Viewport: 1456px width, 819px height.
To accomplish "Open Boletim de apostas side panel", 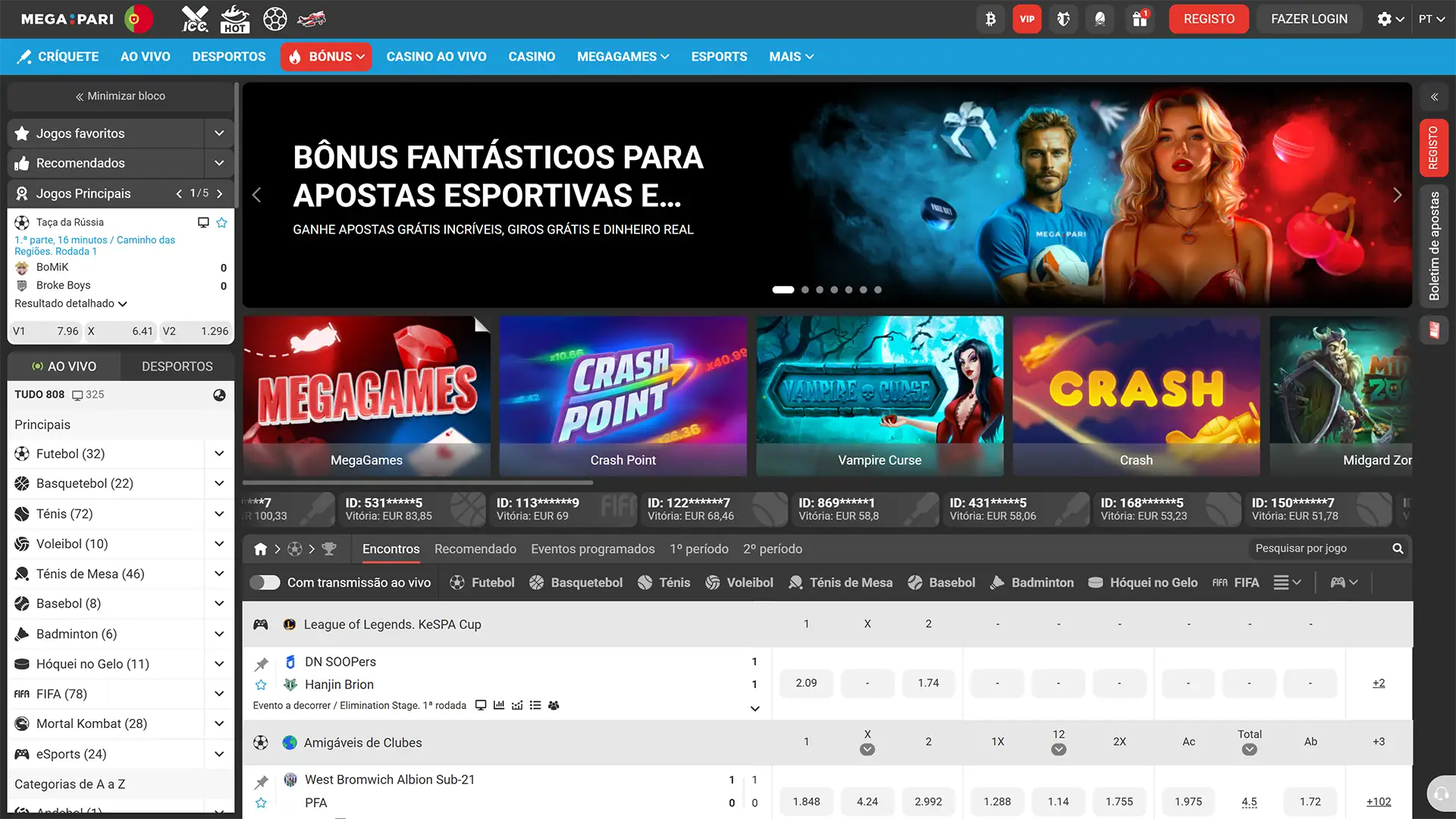I will [1434, 246].
